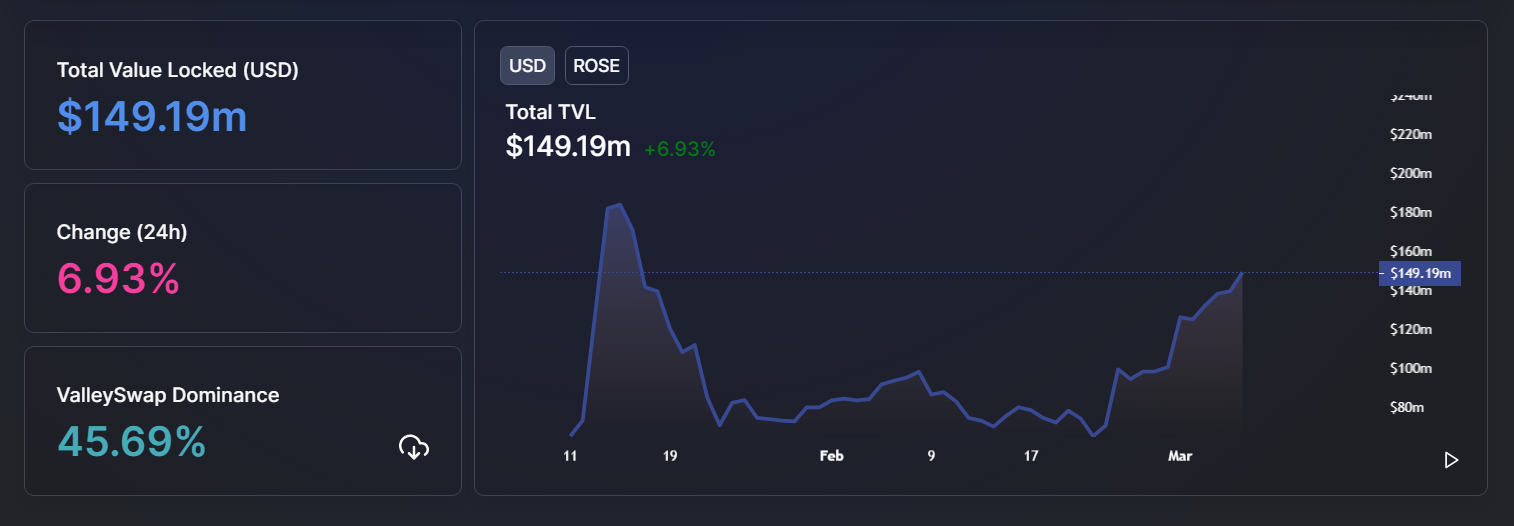
Task: Download the data via cloud icon
Action: [413, 447]
